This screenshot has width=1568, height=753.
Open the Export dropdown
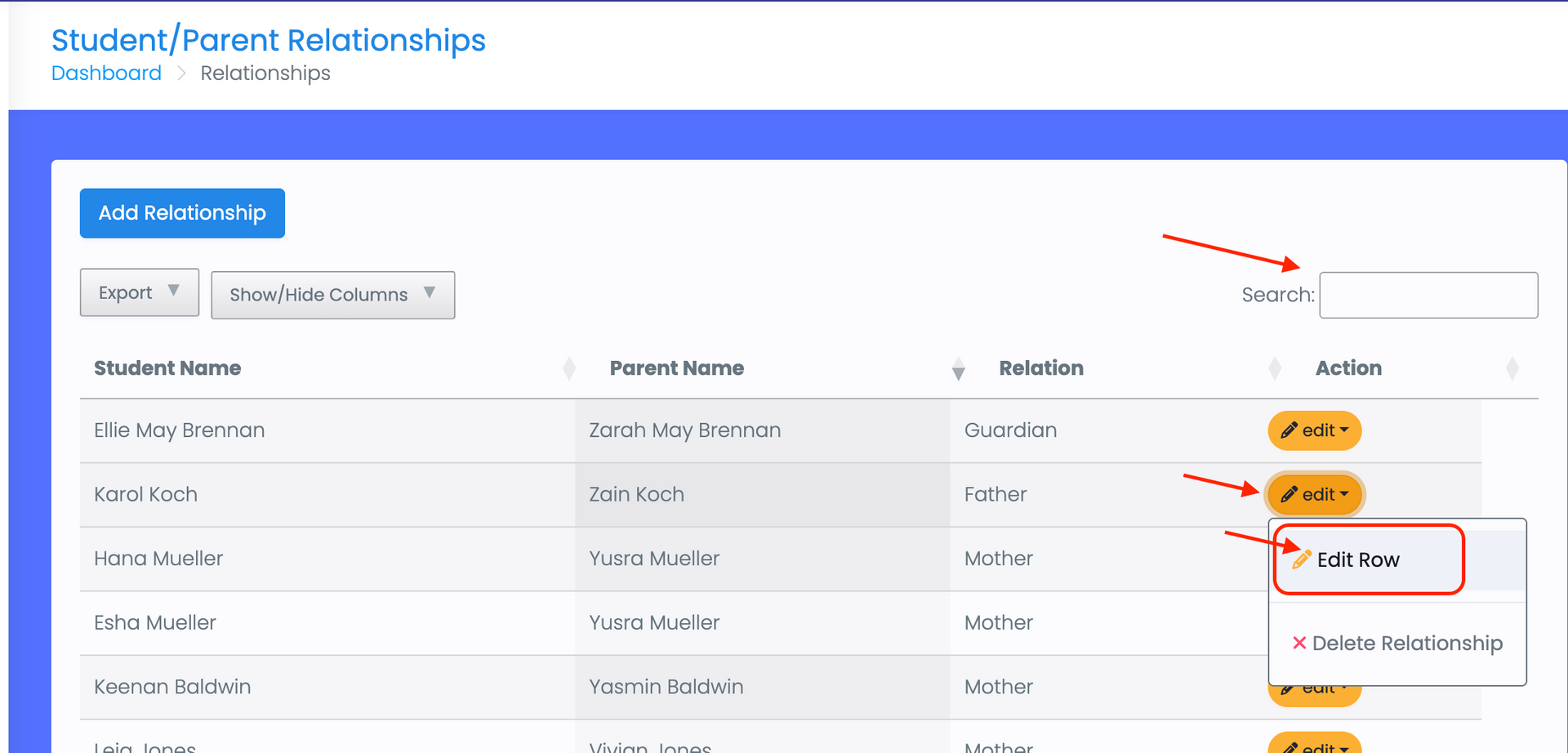(x=139, y=292)
